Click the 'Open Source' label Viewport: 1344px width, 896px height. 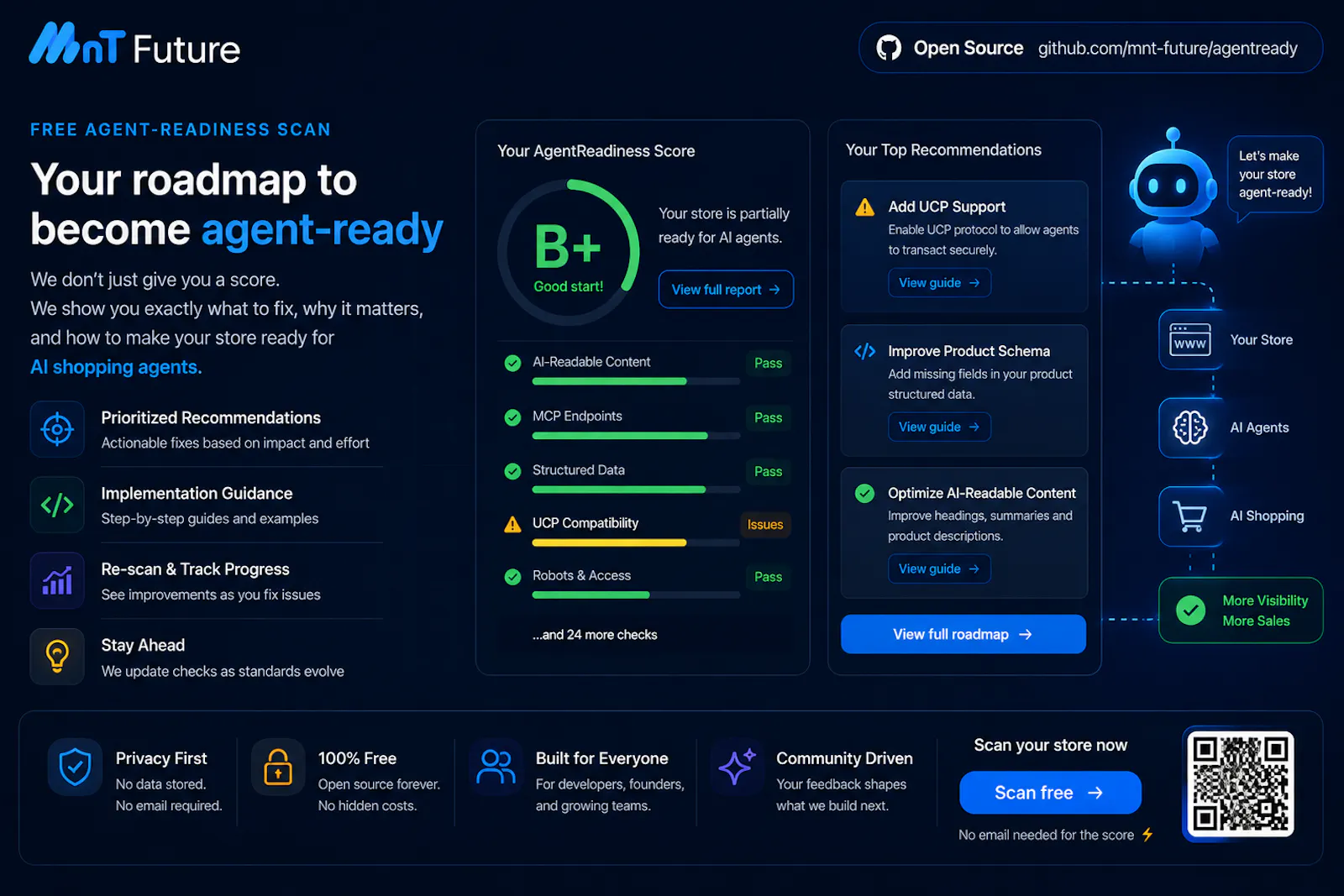tap(968, 48)
